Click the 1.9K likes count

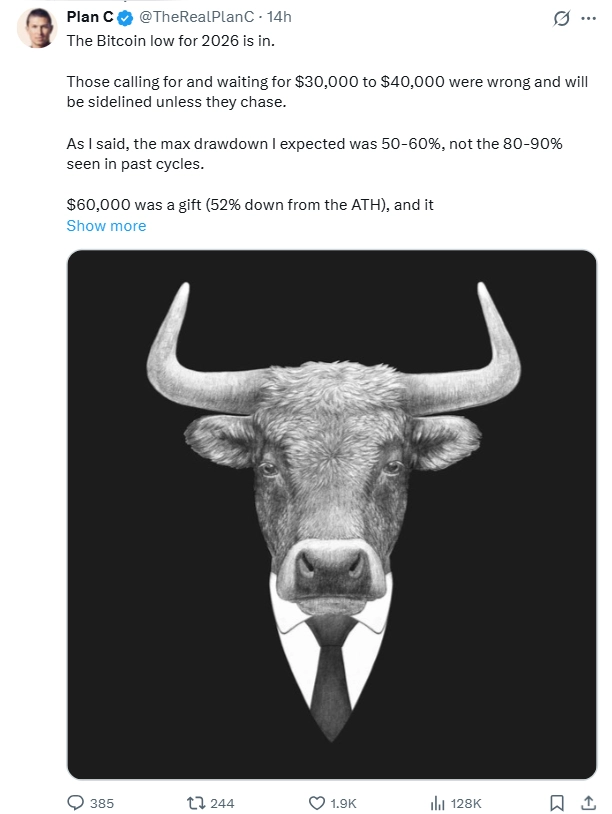point(343,803)
